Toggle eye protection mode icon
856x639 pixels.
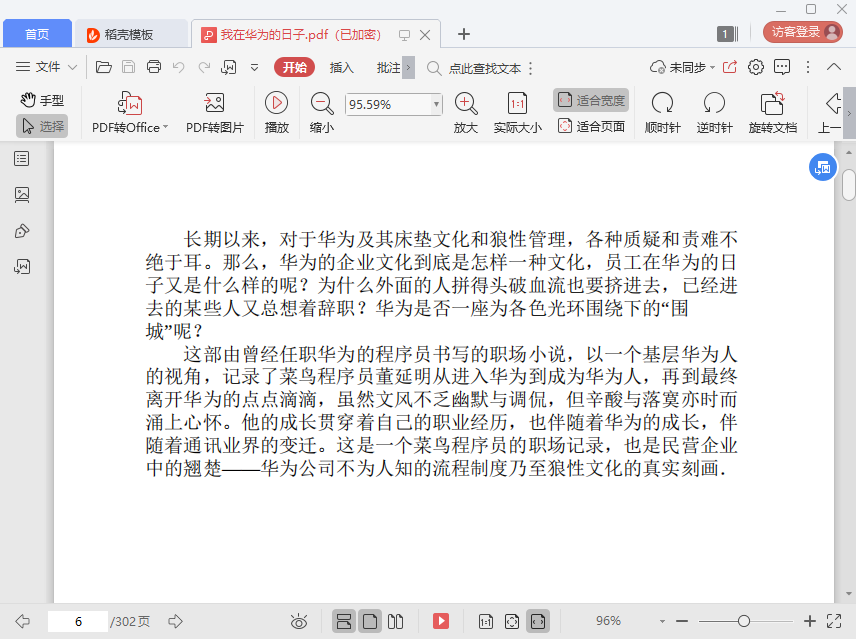click(x=299, y=621)
